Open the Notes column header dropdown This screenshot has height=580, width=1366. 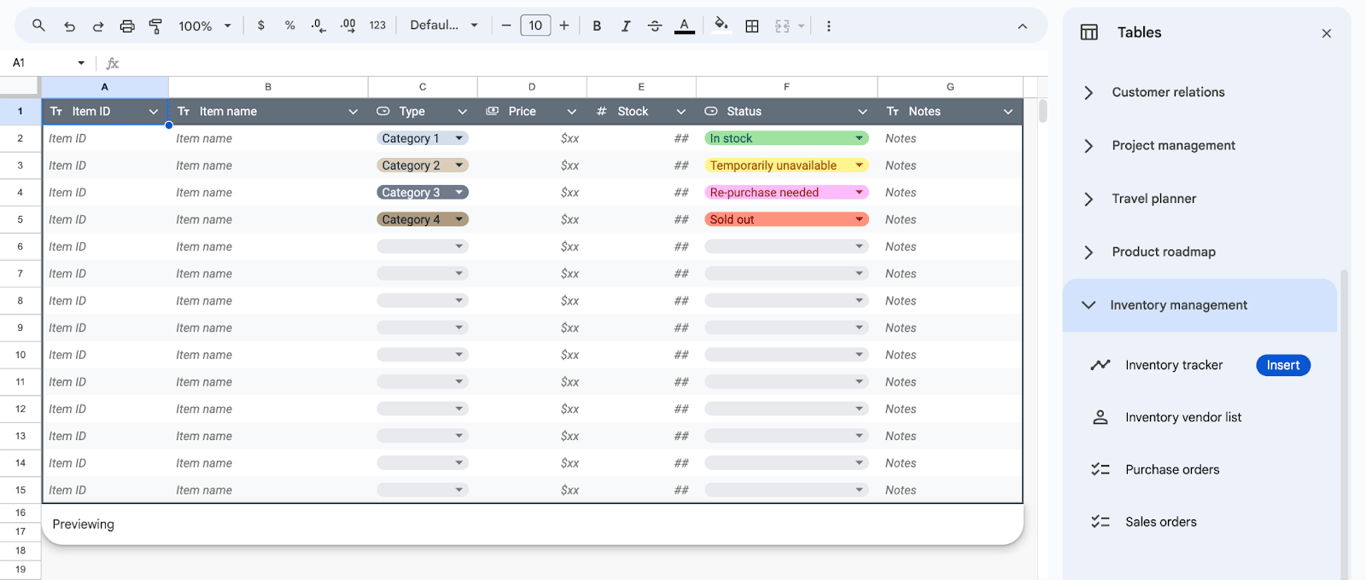(x=1008, y=111)
